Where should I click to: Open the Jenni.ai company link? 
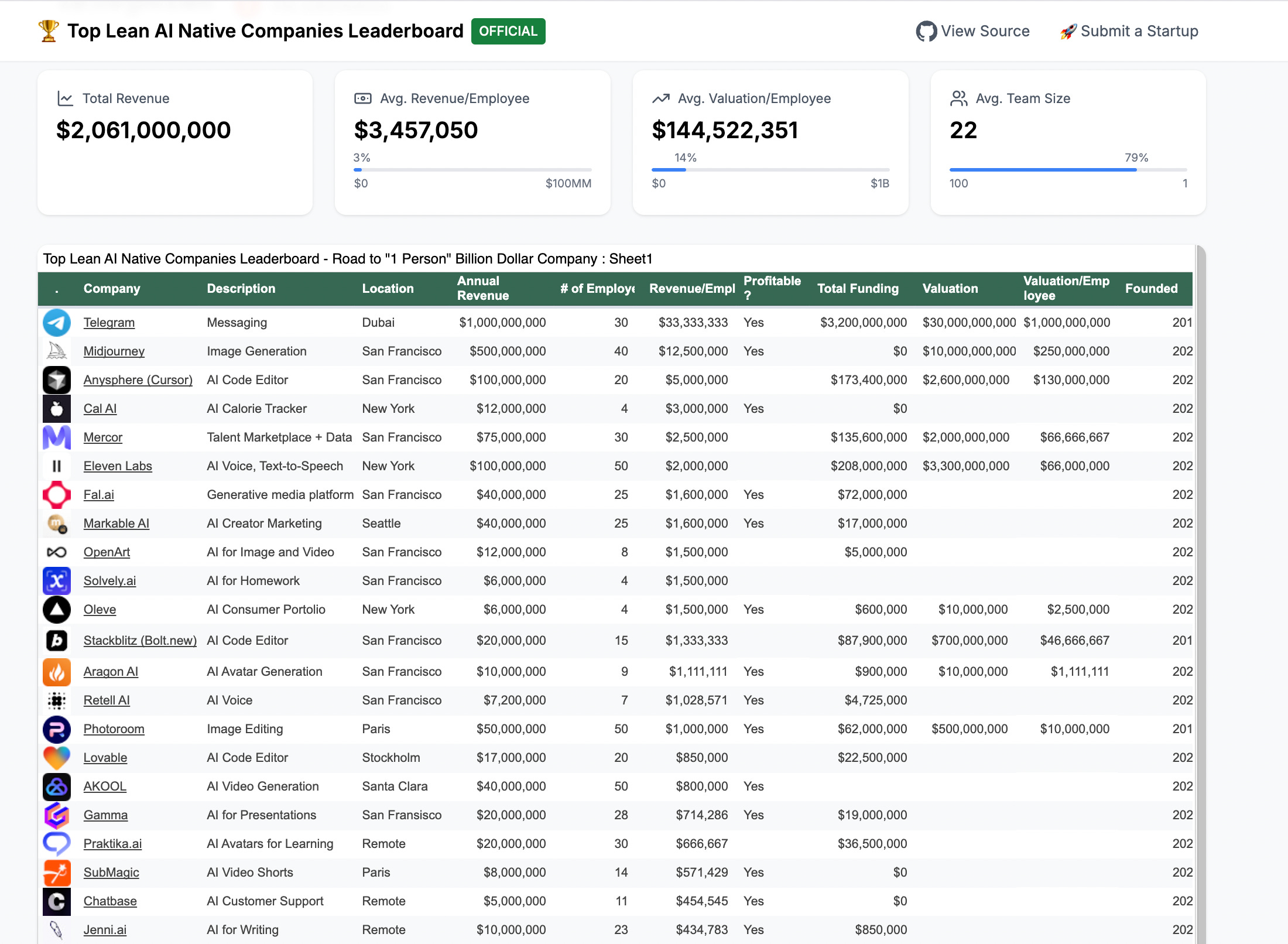[x=105, y=930]
